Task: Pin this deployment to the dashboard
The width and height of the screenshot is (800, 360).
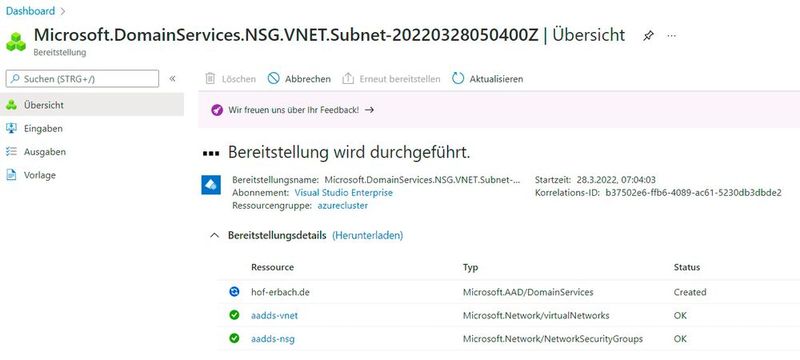Action: (x=648, y=36)
